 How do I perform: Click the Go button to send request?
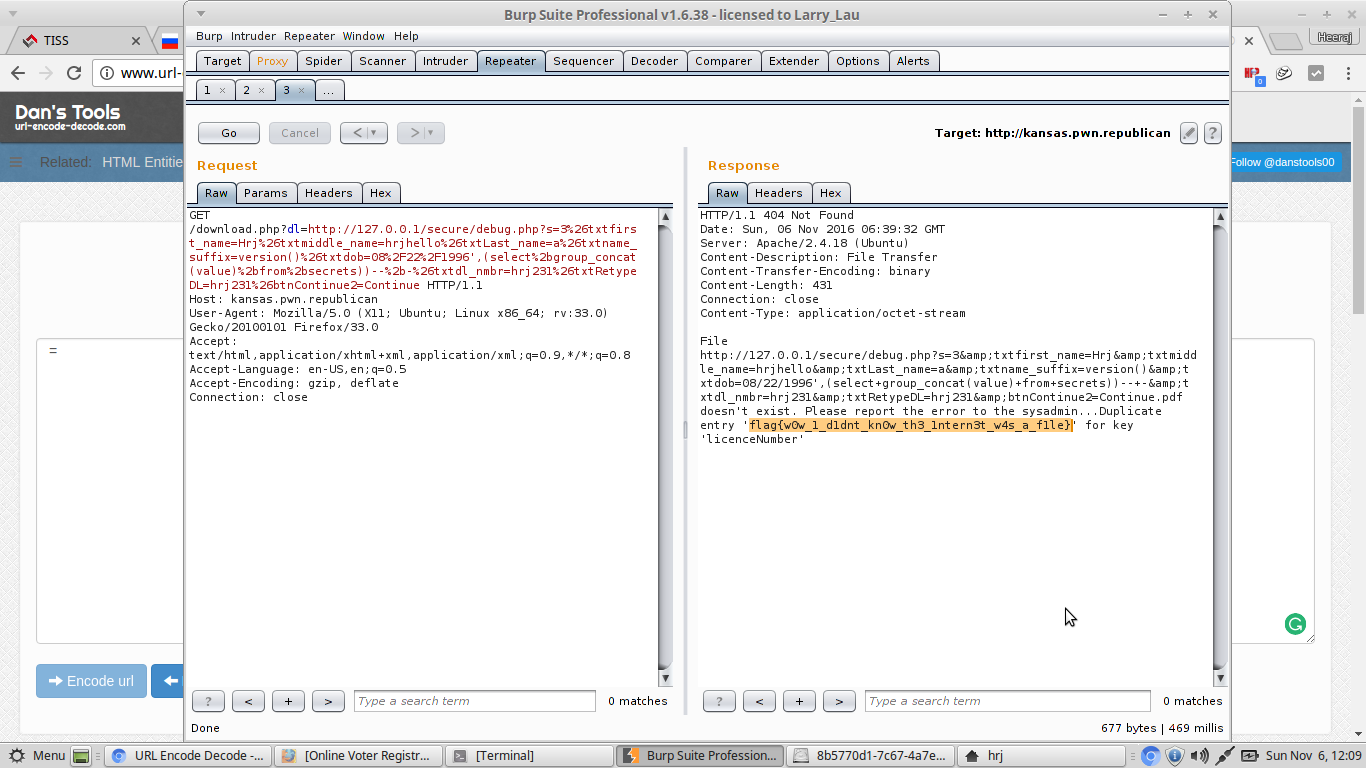tap(229, 133)
